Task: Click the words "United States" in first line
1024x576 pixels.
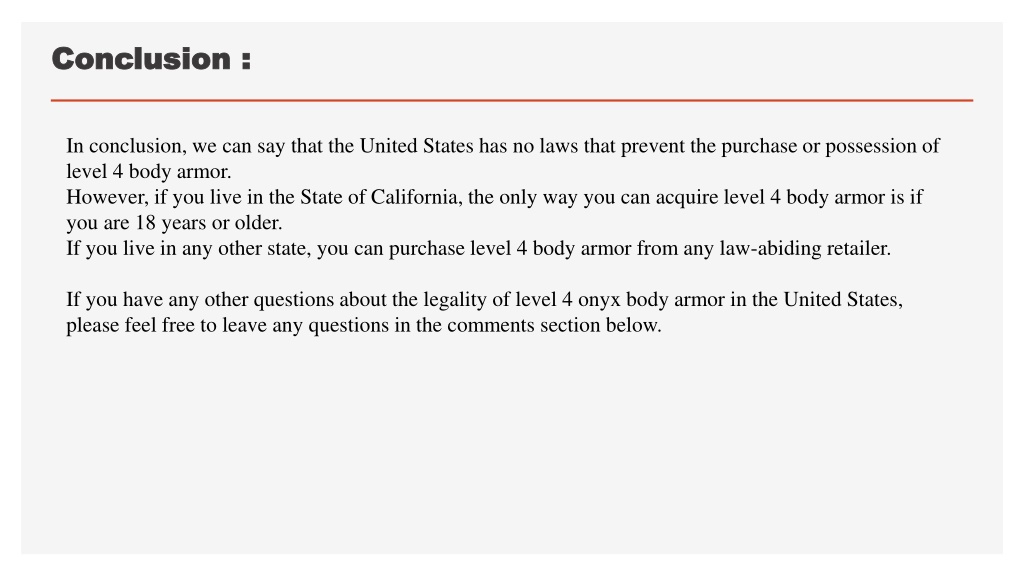Action: [417, 146]
